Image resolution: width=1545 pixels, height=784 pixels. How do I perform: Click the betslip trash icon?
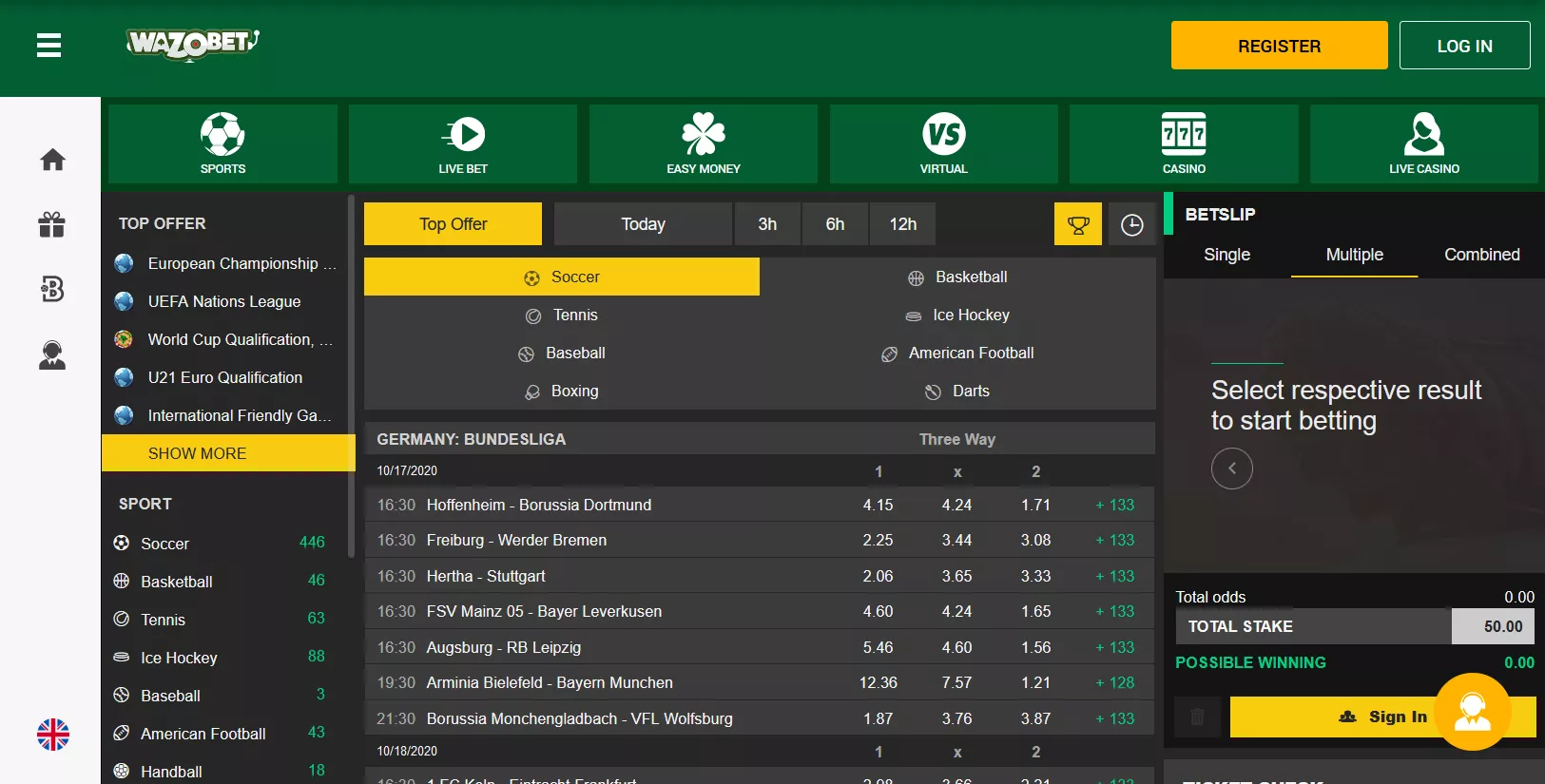(1198, 717)
